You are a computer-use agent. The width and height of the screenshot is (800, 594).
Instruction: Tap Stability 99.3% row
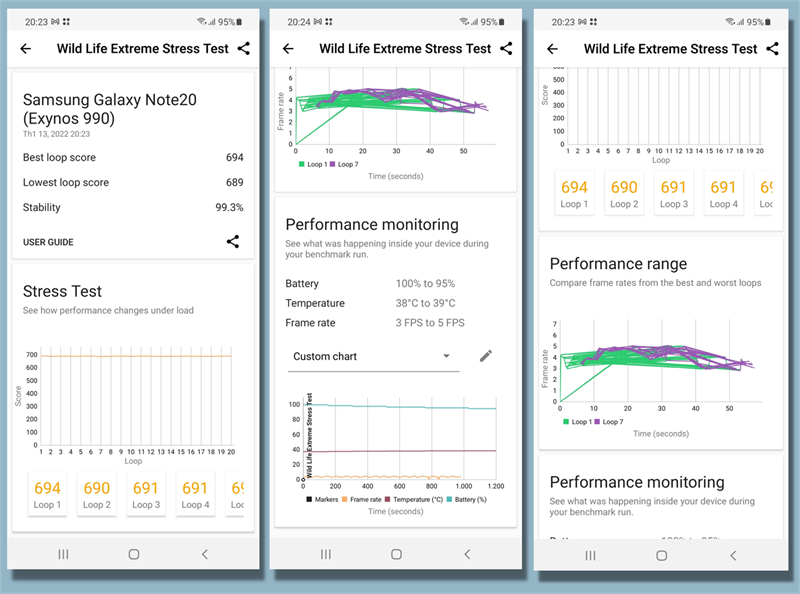[x=133, y=207]
